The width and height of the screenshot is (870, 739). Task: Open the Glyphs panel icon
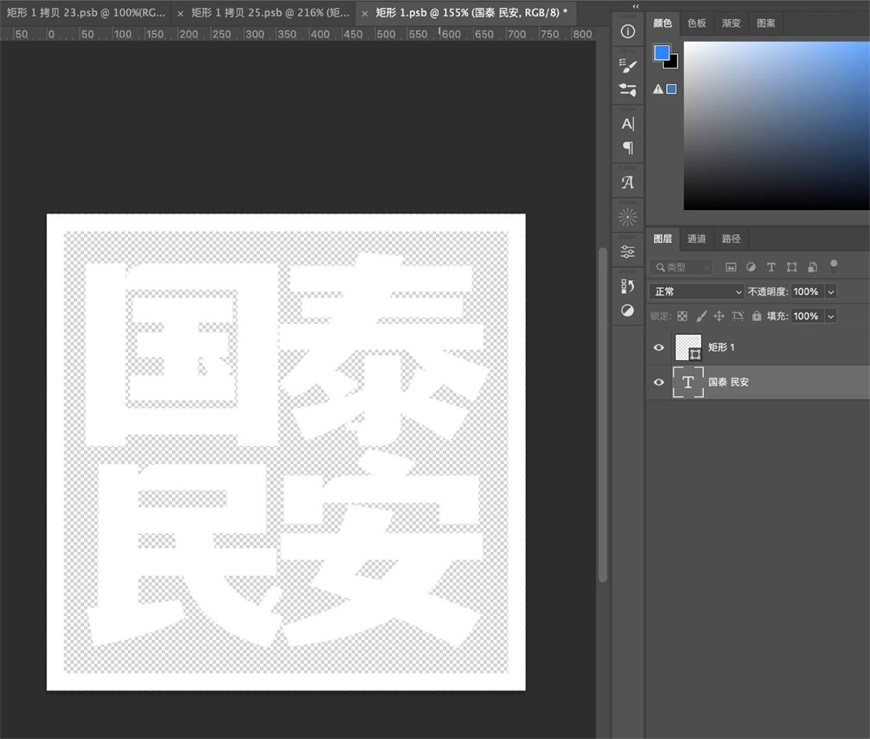[628, 182]
